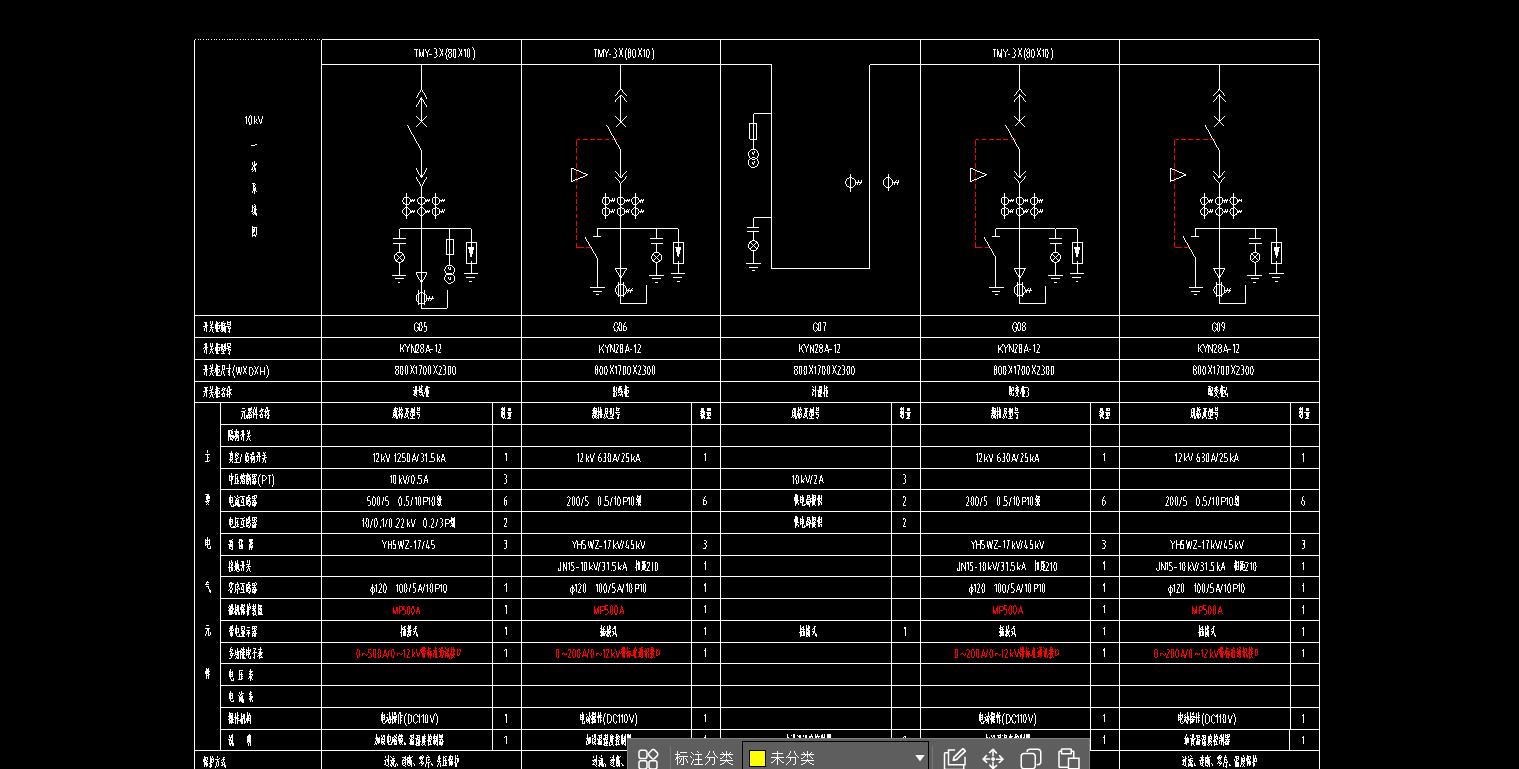The width and height of the screenshot is (1519, 769).
Task: Click the 标注分类 label in toolbar
Action: [x=704, y=758]
